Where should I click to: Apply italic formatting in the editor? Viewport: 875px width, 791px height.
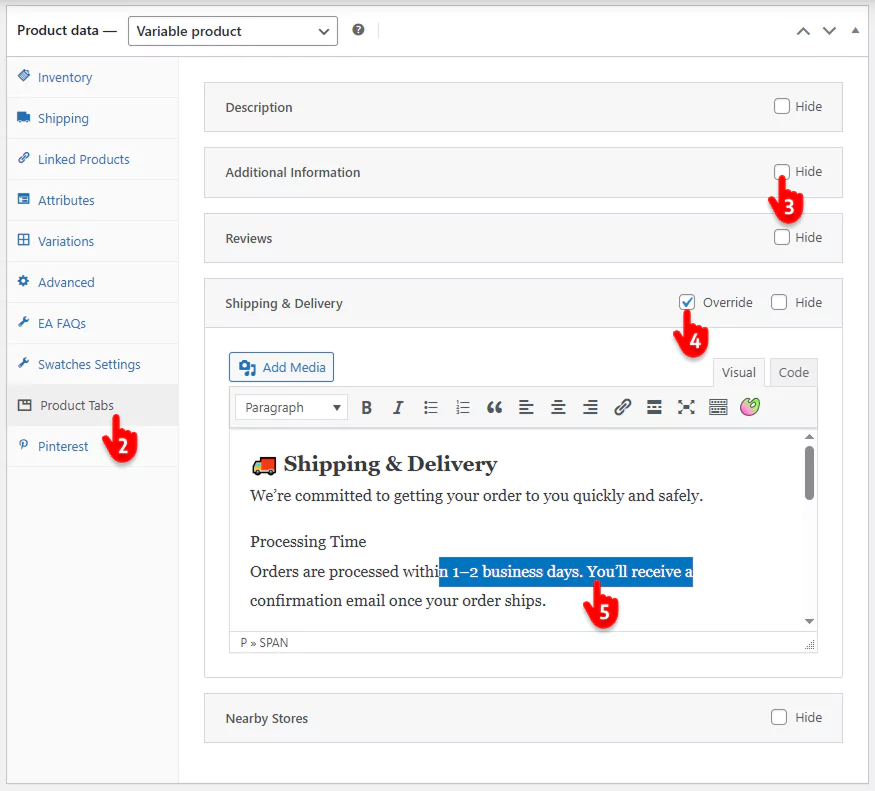coord(398,408)
